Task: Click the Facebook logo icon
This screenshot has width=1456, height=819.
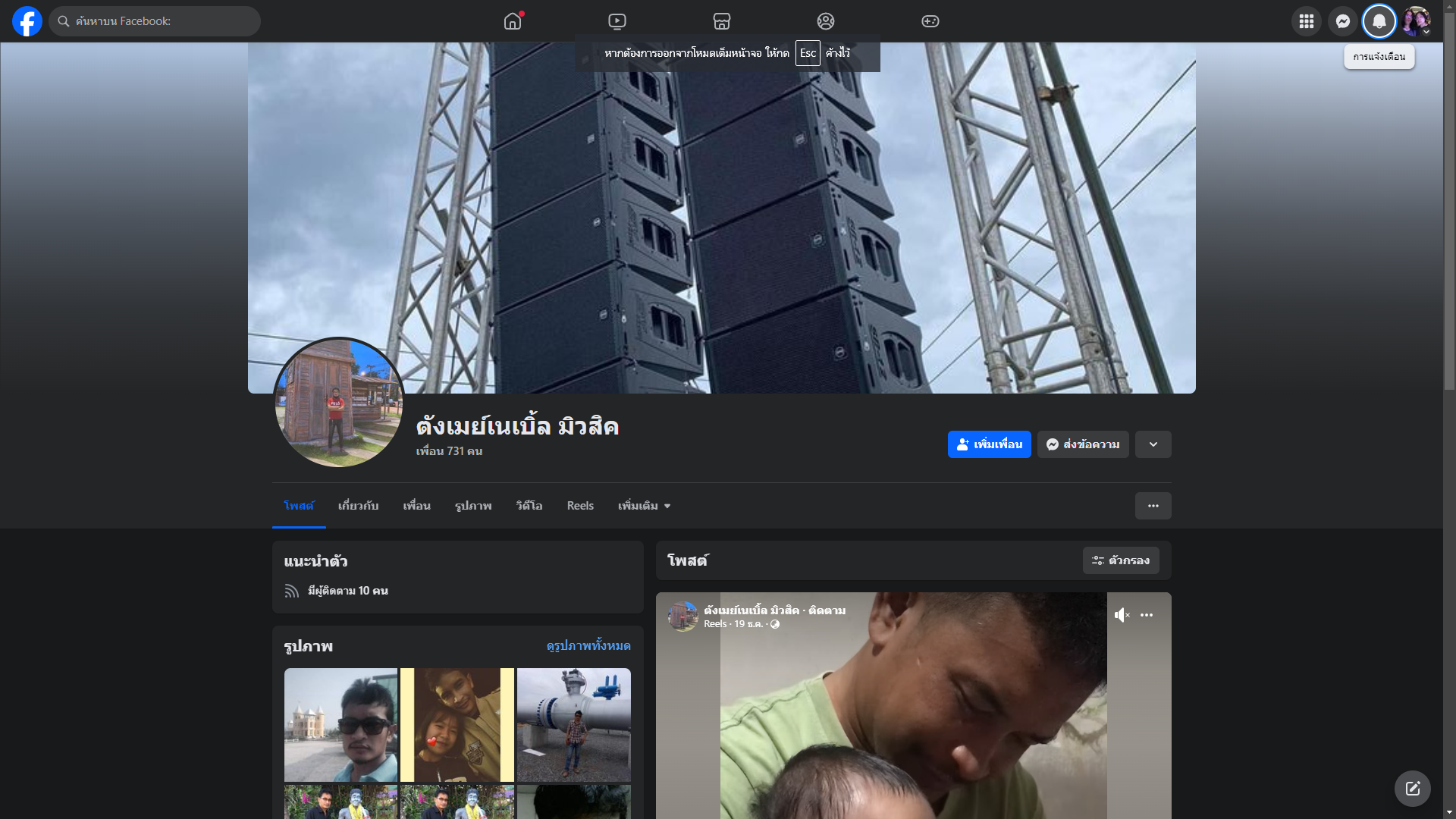Action: (x=27, y=21)
